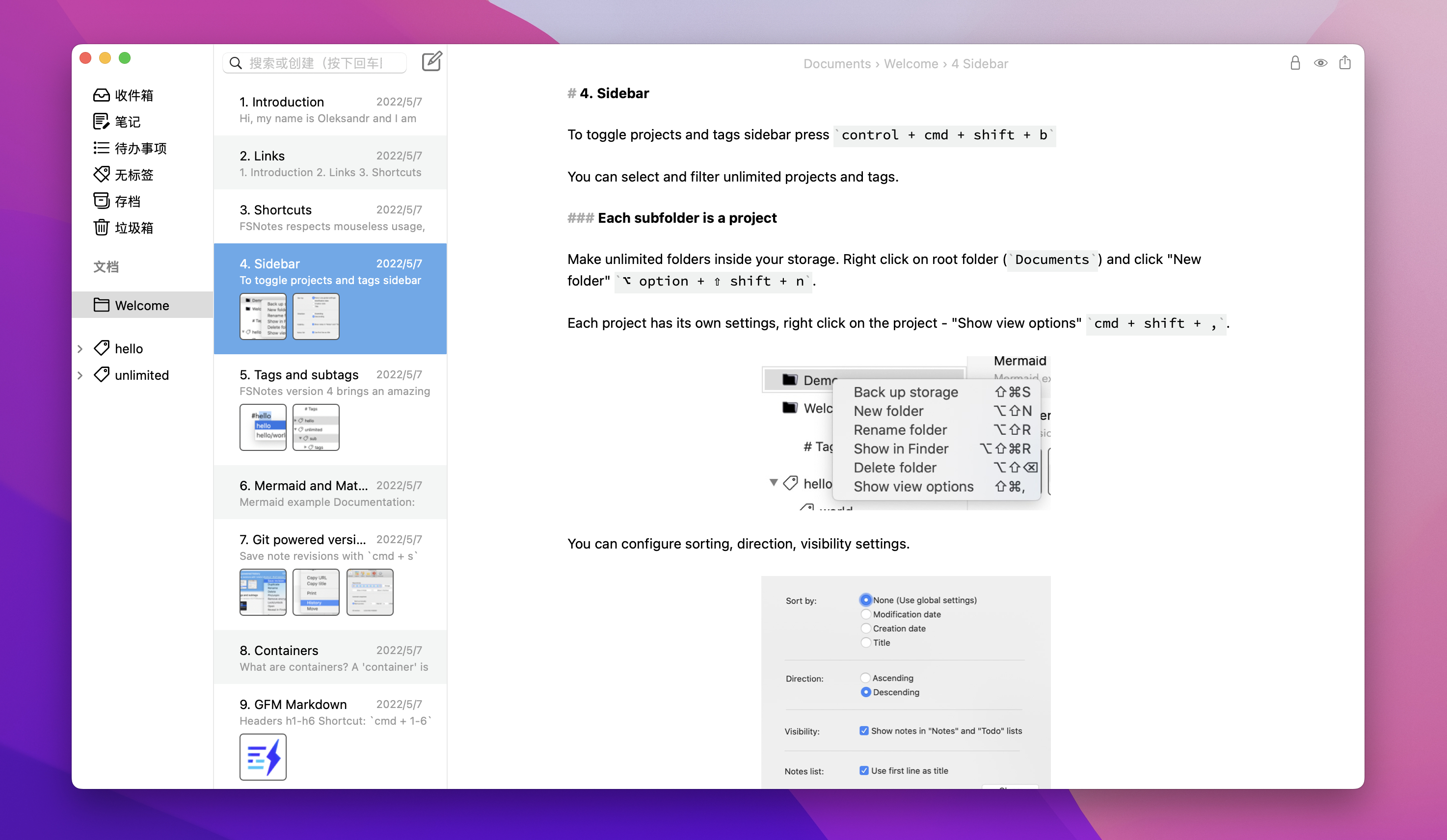Open the 6. Mermaid and Mat... note
Screen dimensions: 1447x840
[330, 493]
